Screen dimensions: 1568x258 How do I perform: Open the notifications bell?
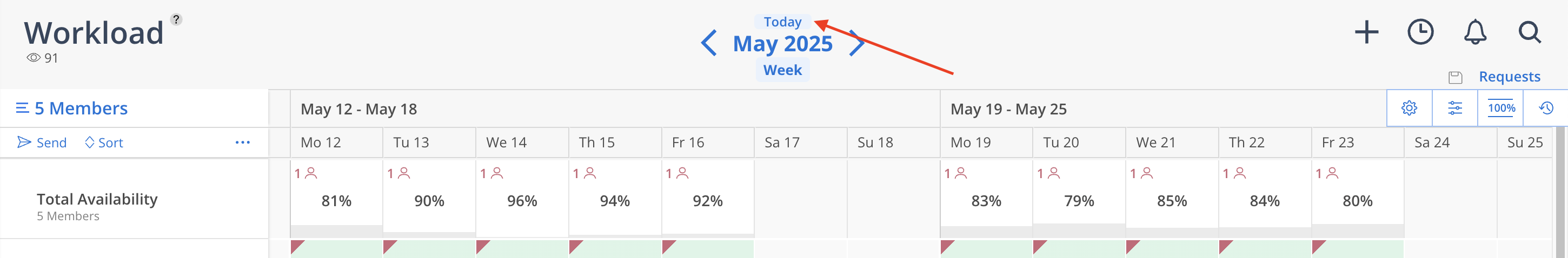[x=1475, y=32]
